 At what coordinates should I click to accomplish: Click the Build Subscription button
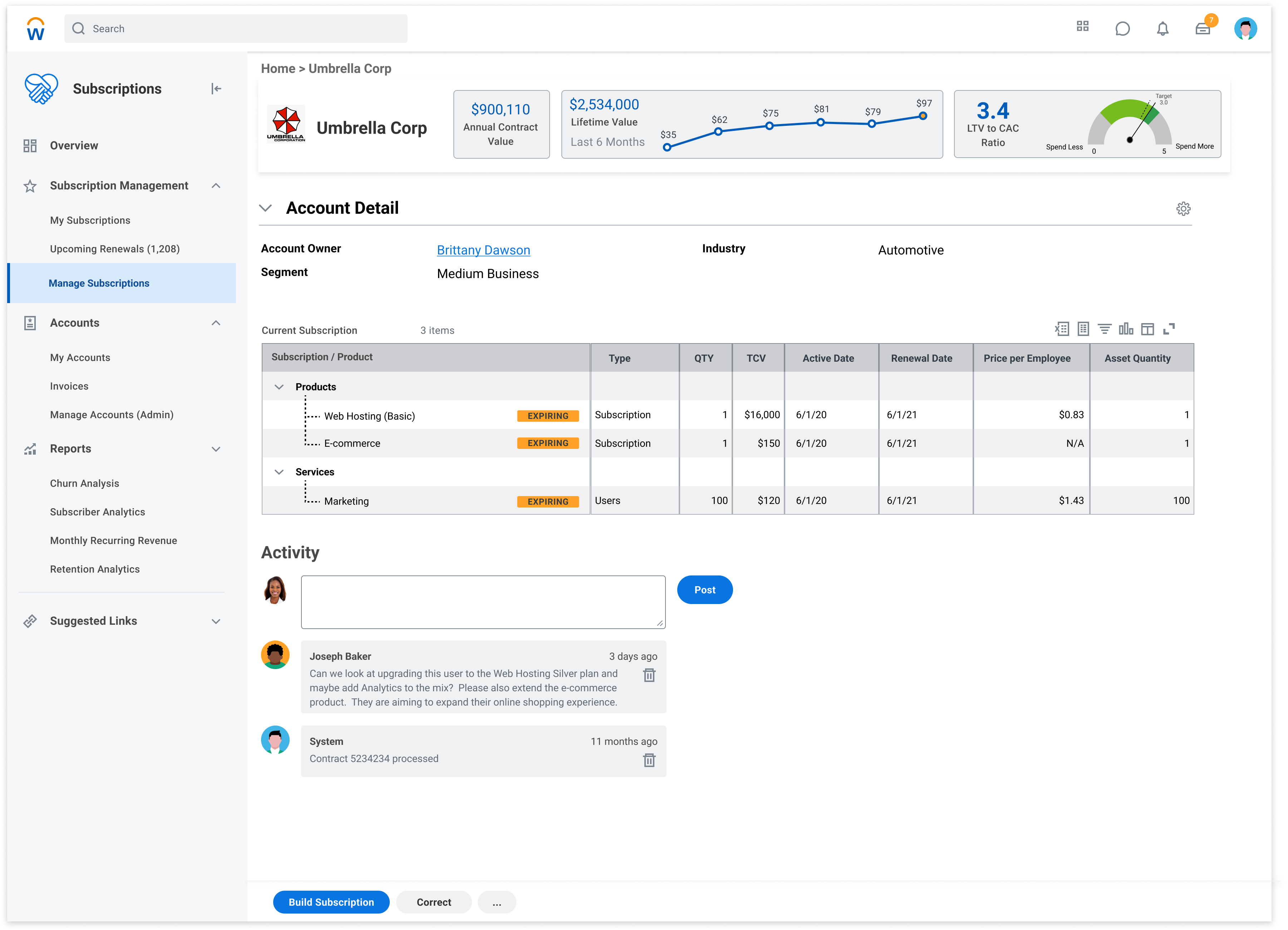[x=331, y=902]
